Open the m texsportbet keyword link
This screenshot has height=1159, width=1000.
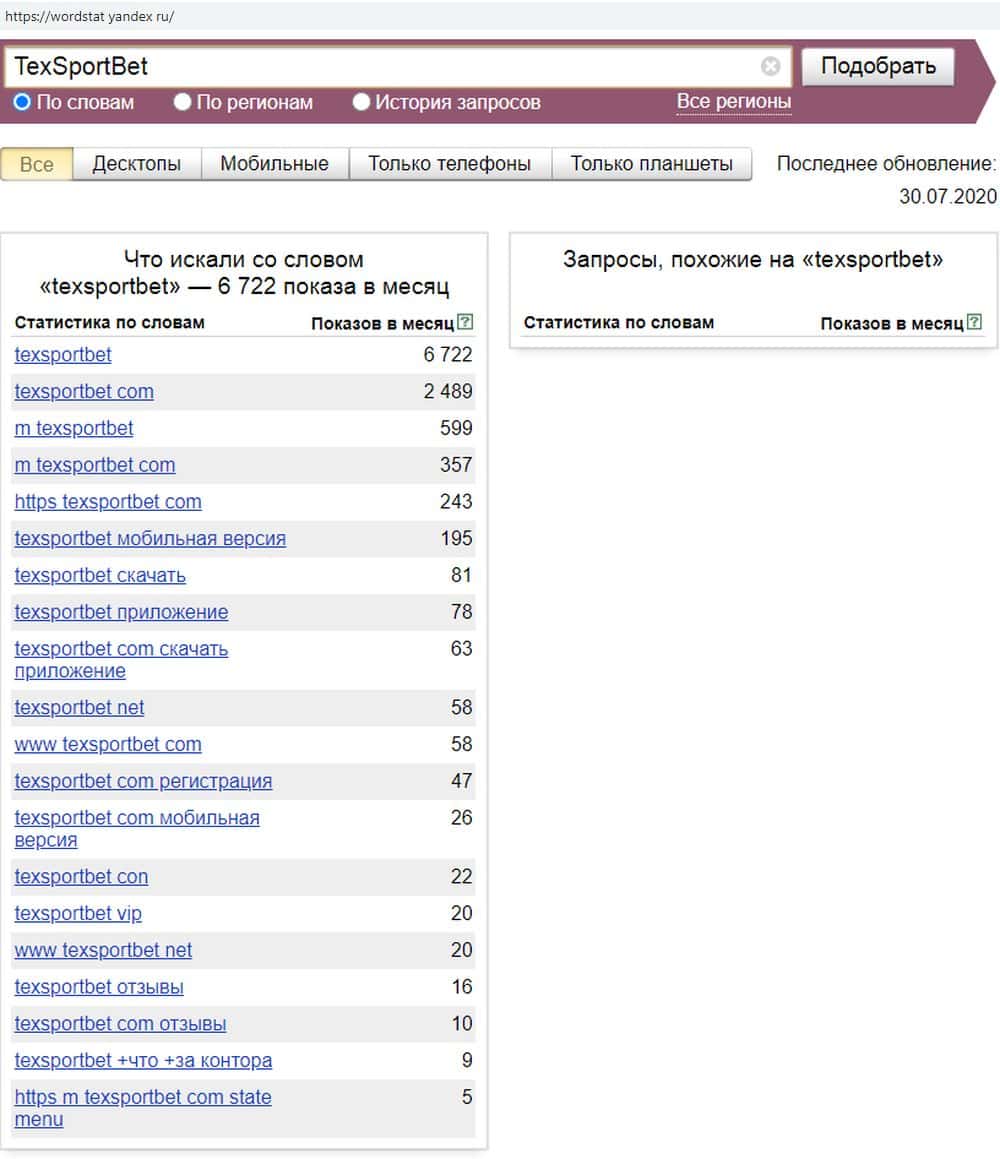(x=74, y=429)
